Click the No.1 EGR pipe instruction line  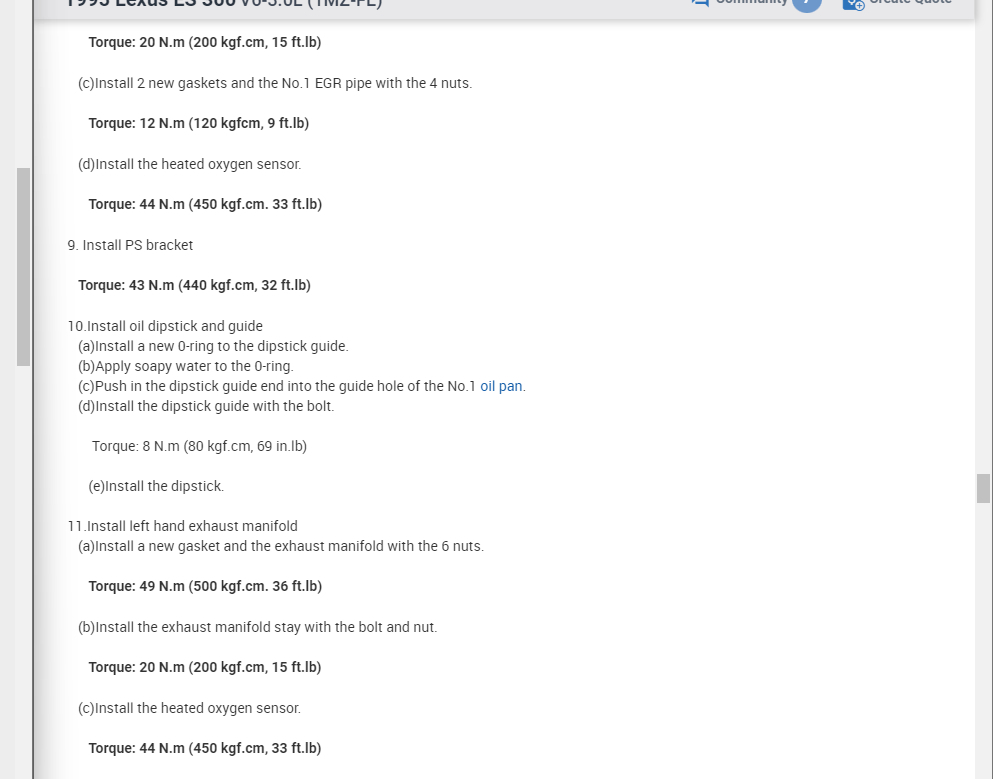(275, 83)
